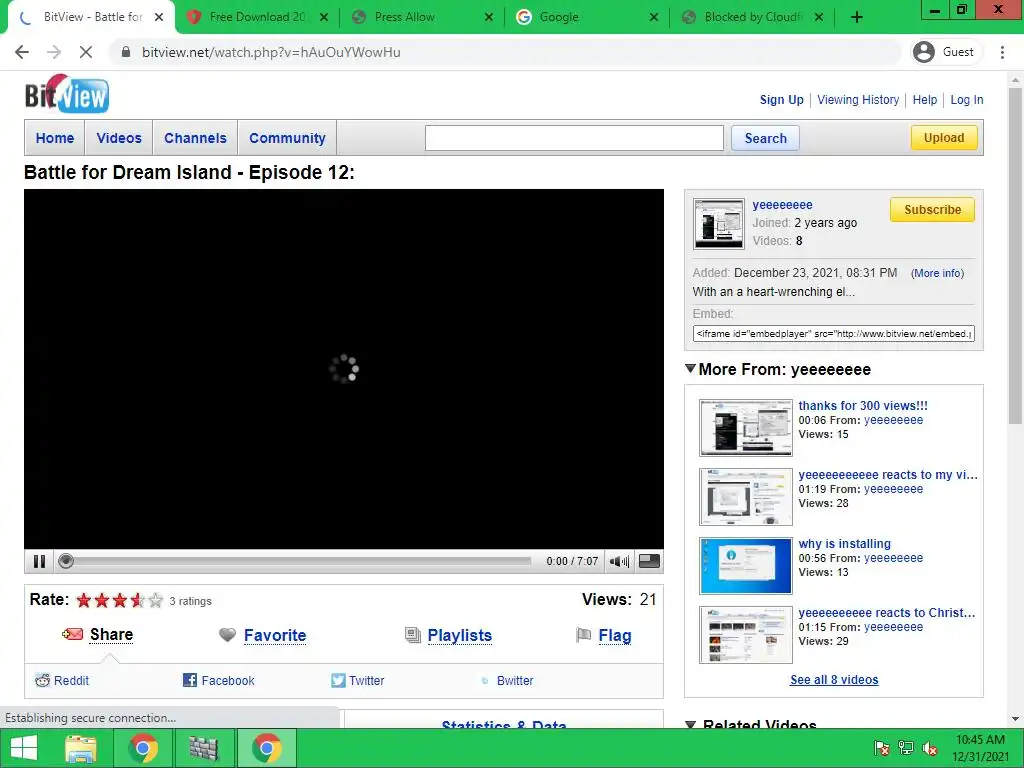The image size is (1024, 768).
Task: Open the Home tab
Action: point(55,138)
